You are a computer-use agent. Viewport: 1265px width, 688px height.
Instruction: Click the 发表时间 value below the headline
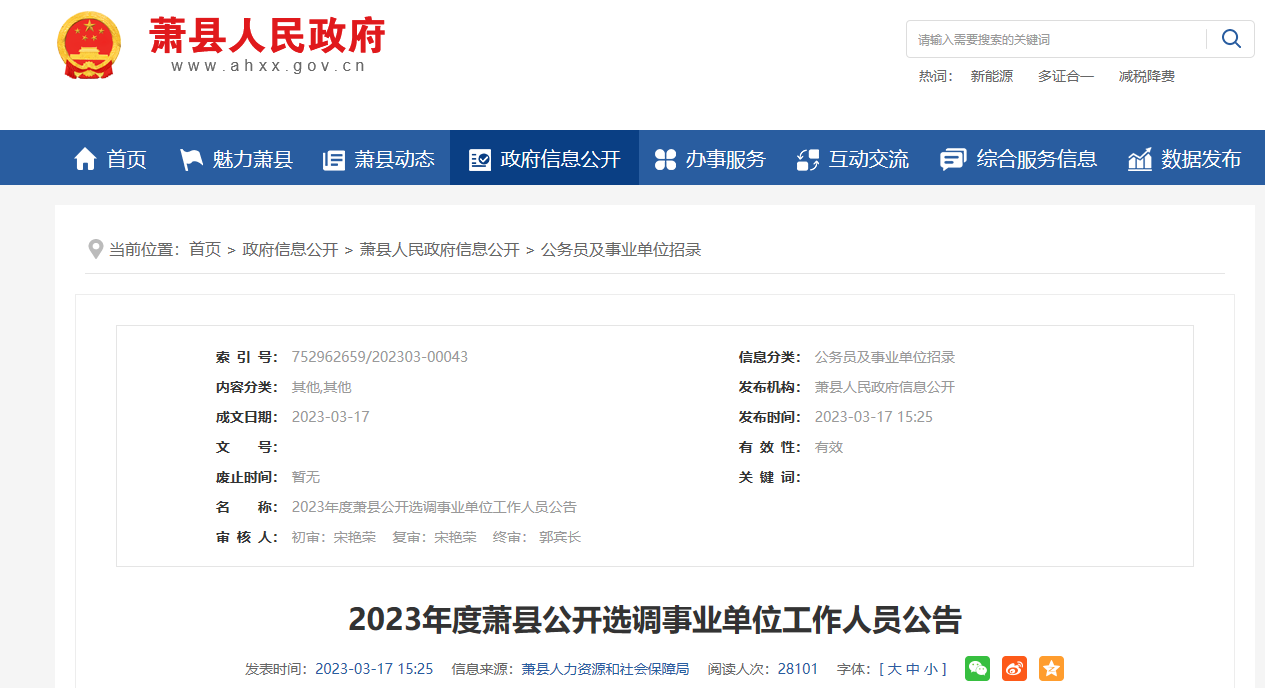click(374, 669)
